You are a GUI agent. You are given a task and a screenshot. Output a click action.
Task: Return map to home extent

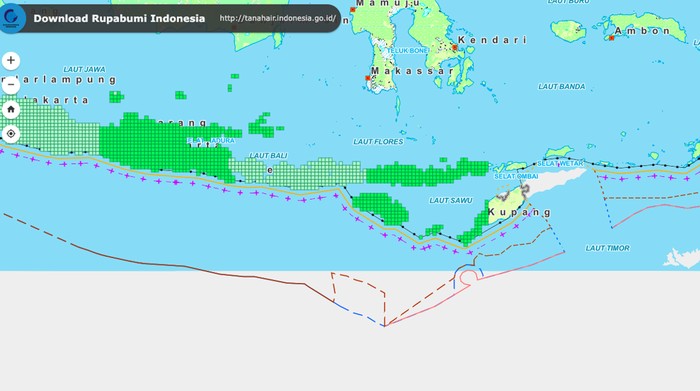(11, 109)
